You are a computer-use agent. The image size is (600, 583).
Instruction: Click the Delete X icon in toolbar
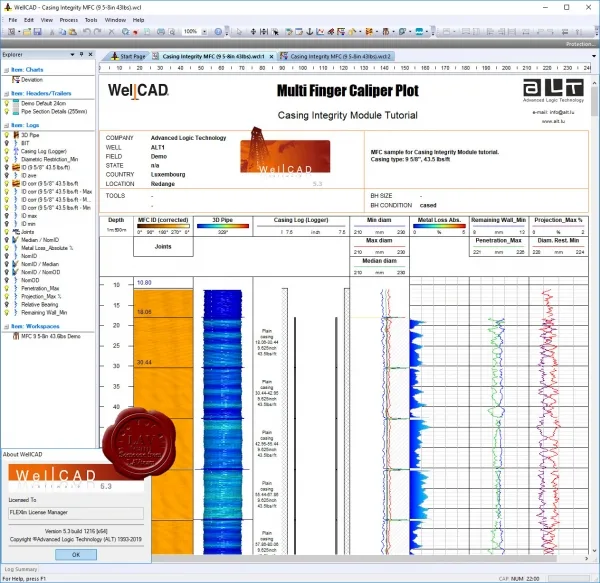111,32
